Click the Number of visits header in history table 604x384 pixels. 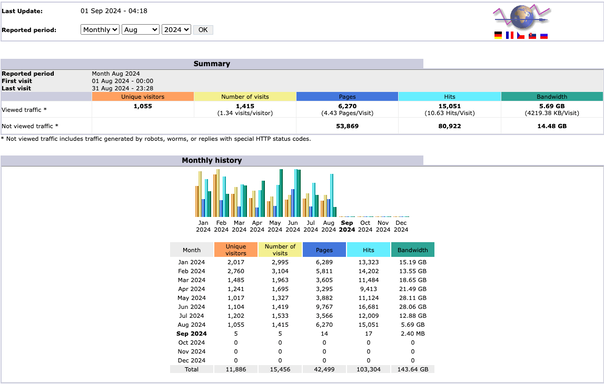pos(280,250)
